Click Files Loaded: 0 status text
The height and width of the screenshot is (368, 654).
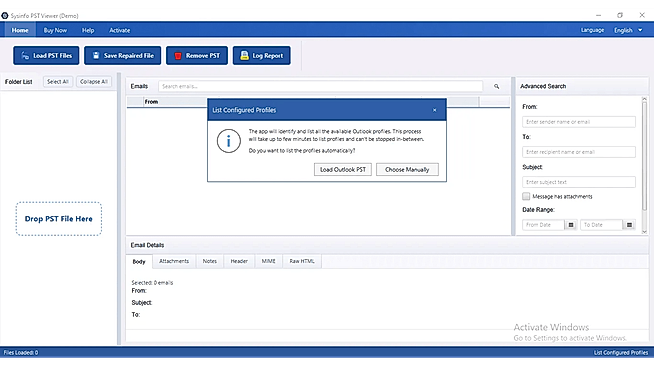click(21, 353)
